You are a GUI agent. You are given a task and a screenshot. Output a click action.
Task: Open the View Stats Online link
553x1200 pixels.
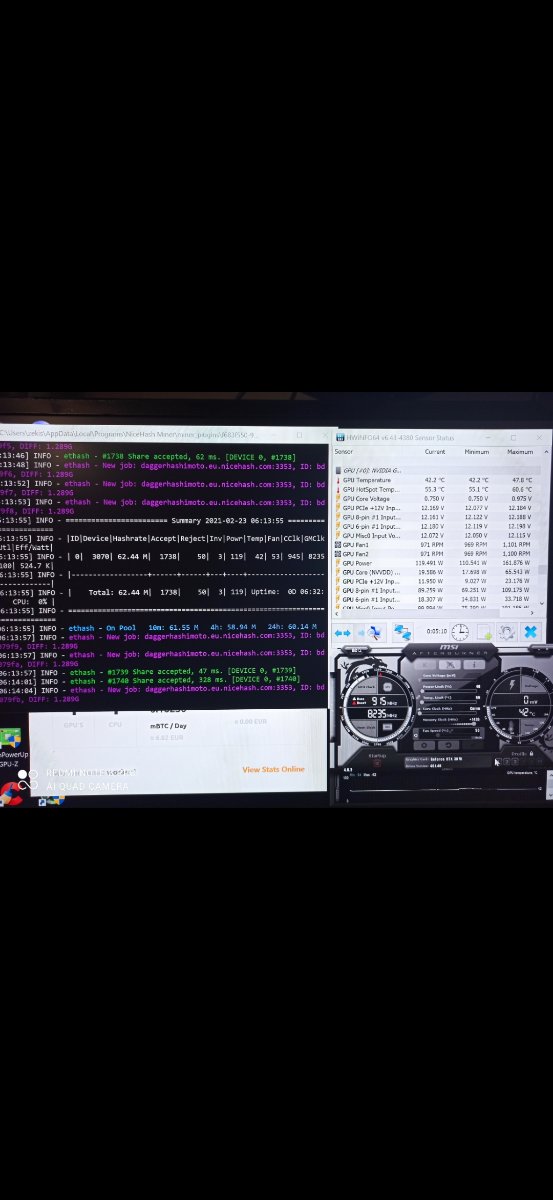[273, 769]
